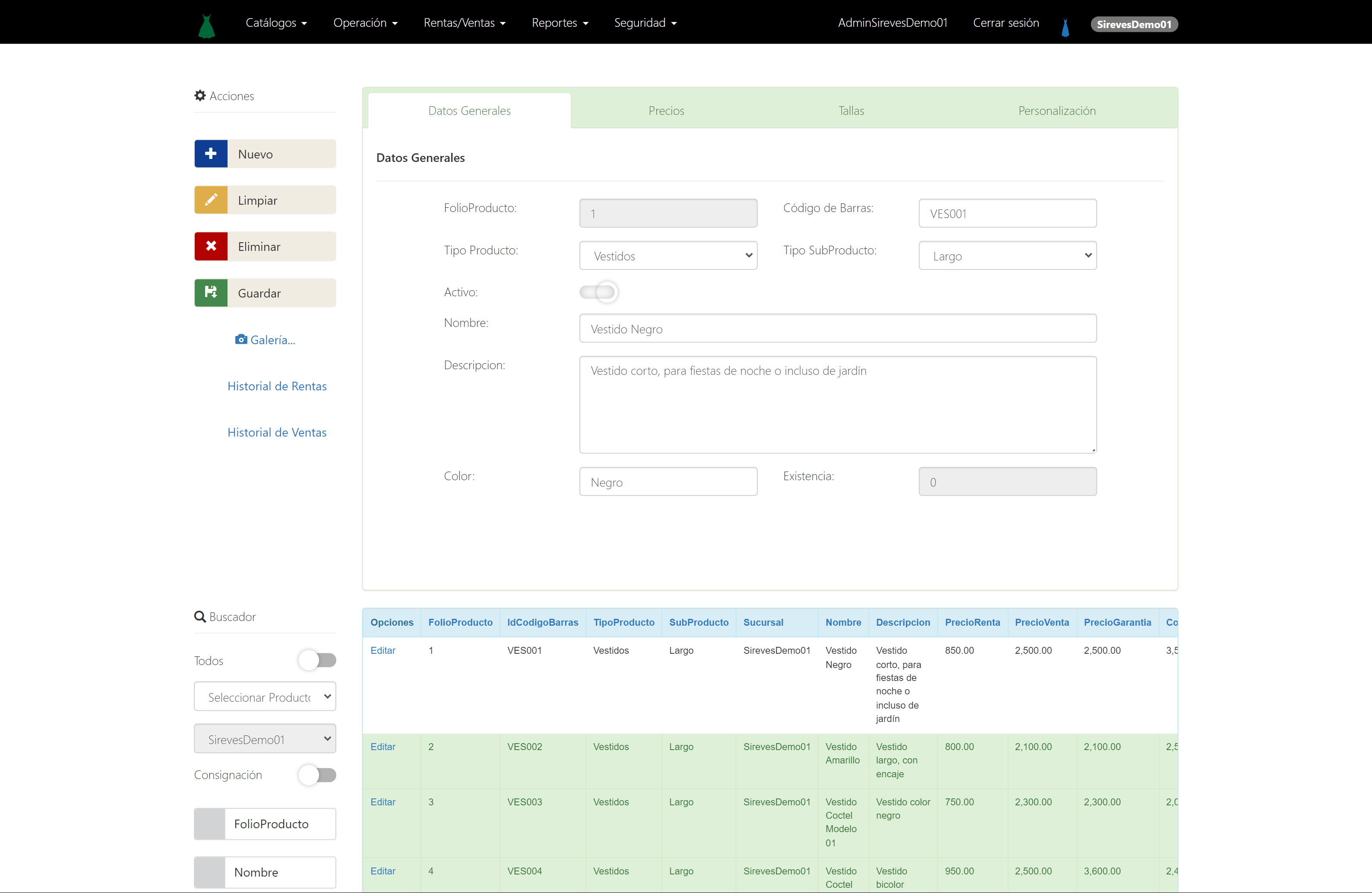This screenshot has width=1372, height=893.
Task: Click Cerrar sesión
Action: tap(1006, 22)
